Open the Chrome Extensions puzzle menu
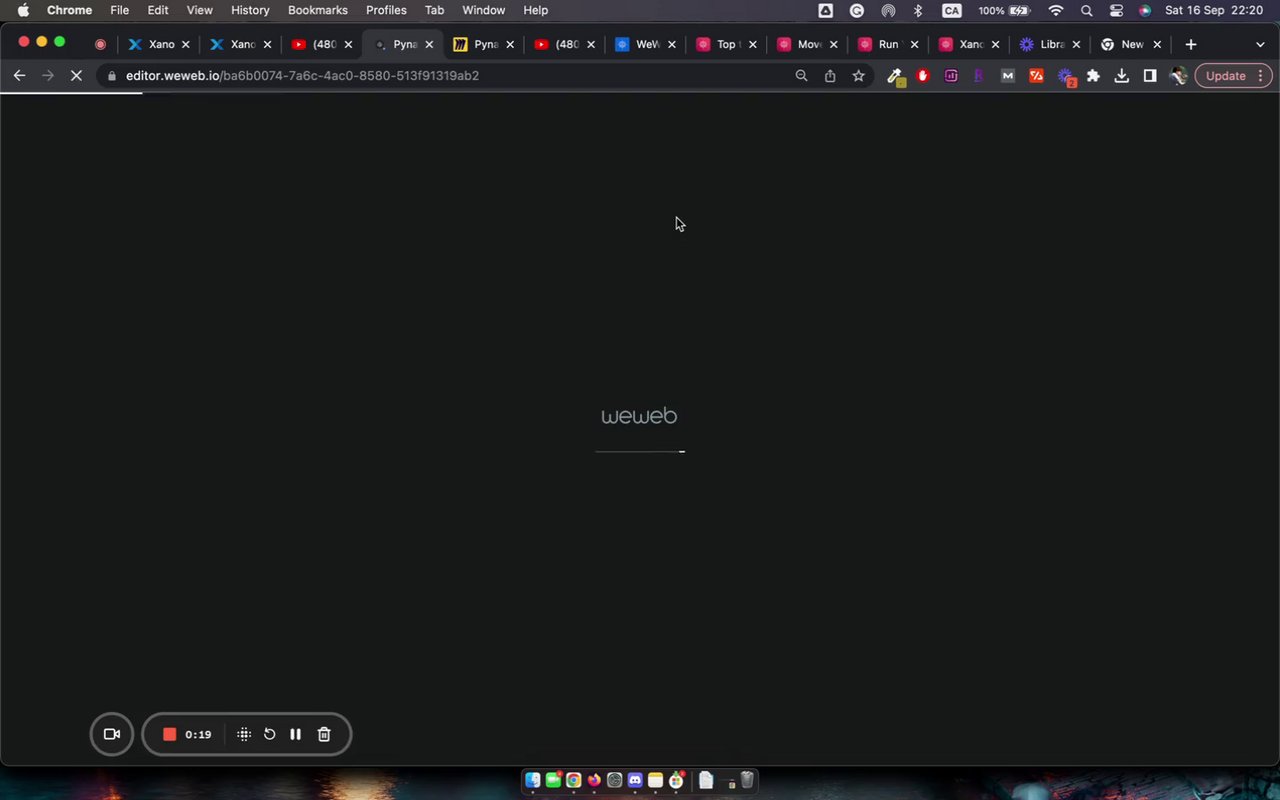 click(1093, 75)
